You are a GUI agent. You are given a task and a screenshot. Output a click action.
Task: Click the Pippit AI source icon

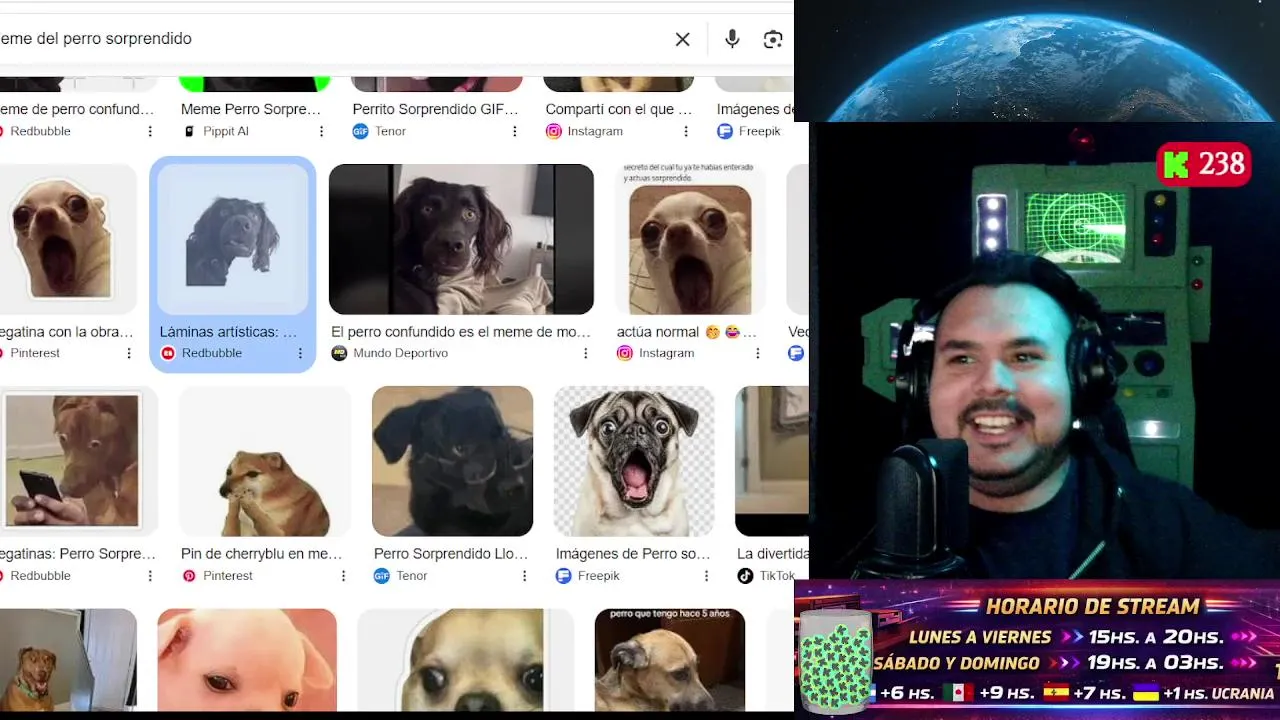189,131
